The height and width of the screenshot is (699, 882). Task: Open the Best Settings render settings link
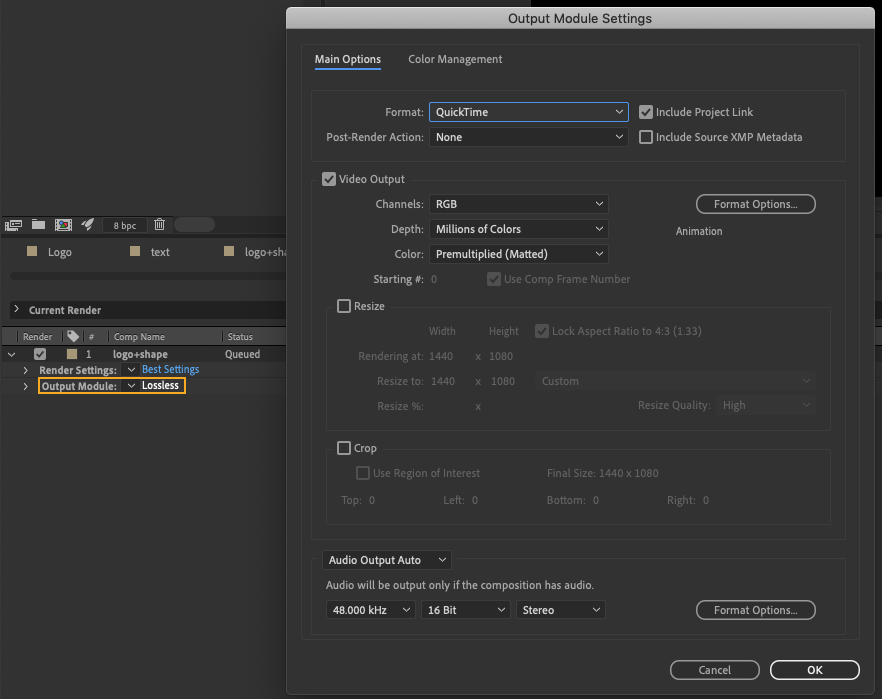[x=170, y=370]
